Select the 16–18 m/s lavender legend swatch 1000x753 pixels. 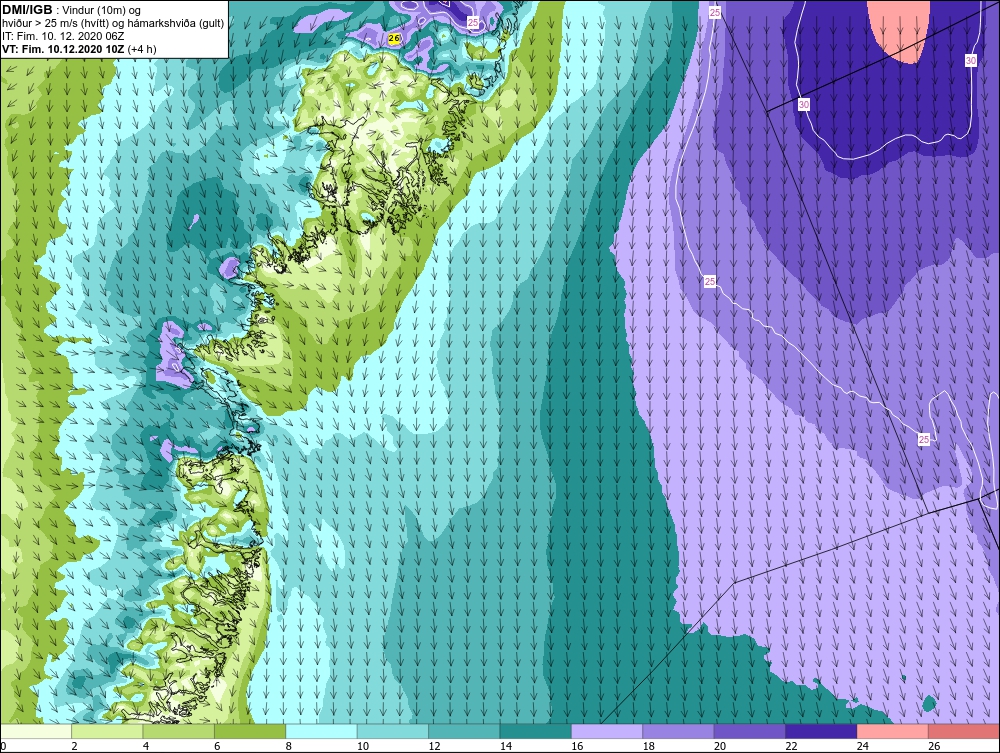pyautogui.click(x=607, y=731)
